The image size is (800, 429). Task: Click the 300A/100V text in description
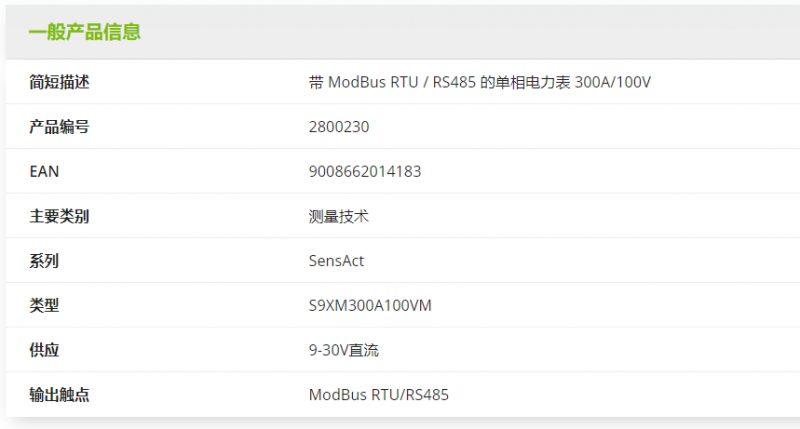pyautogui.click(x=613, y=82)
